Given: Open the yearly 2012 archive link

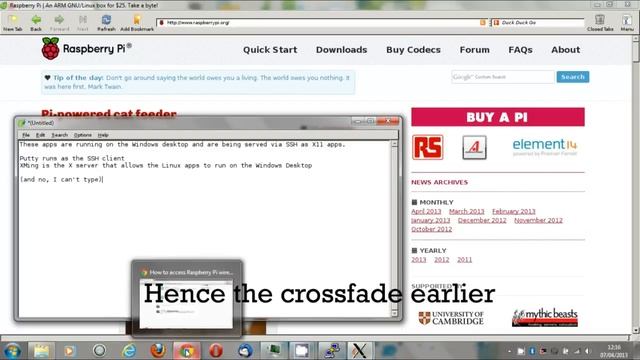Looking at the screenshot, I should pos(442,260).
